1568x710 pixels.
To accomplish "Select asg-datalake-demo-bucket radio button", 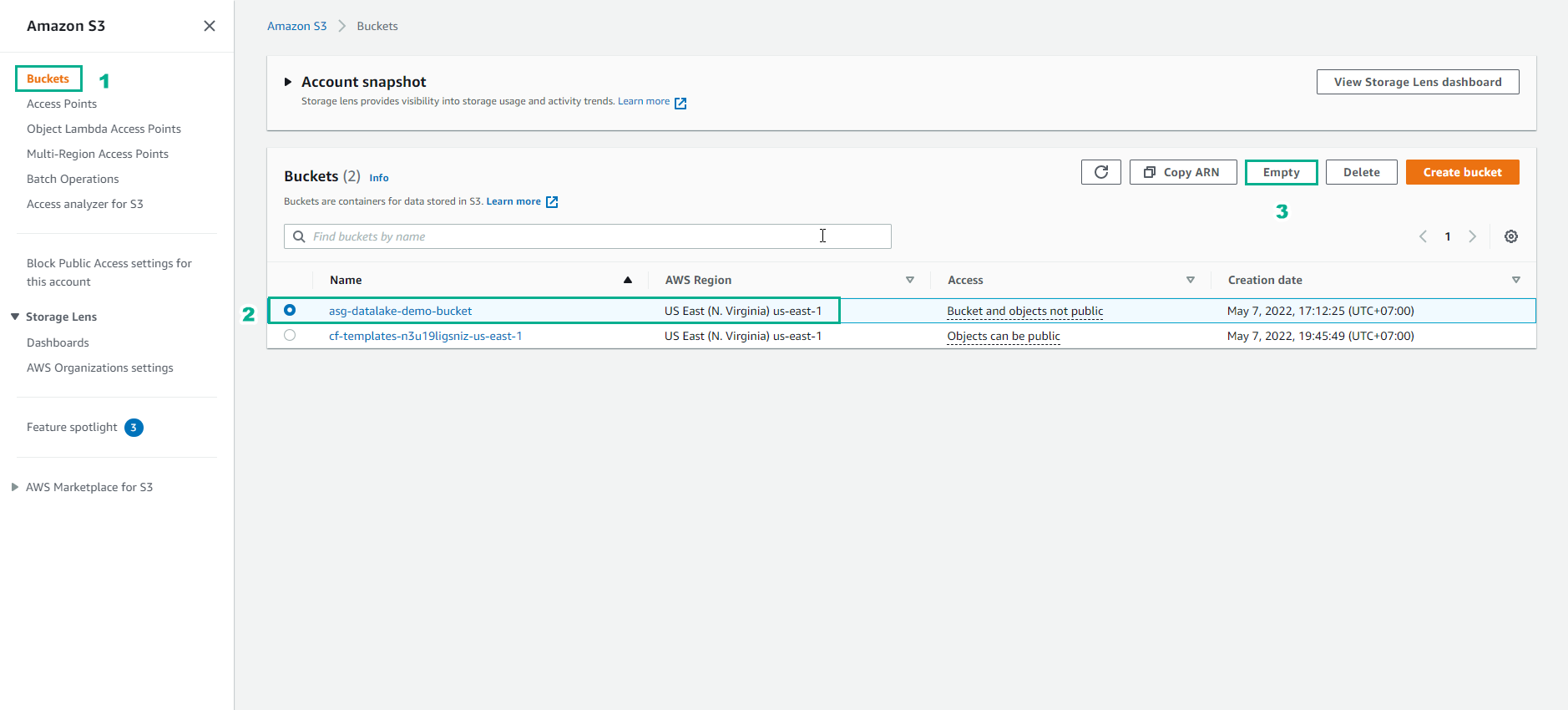I will pos(290,310).
